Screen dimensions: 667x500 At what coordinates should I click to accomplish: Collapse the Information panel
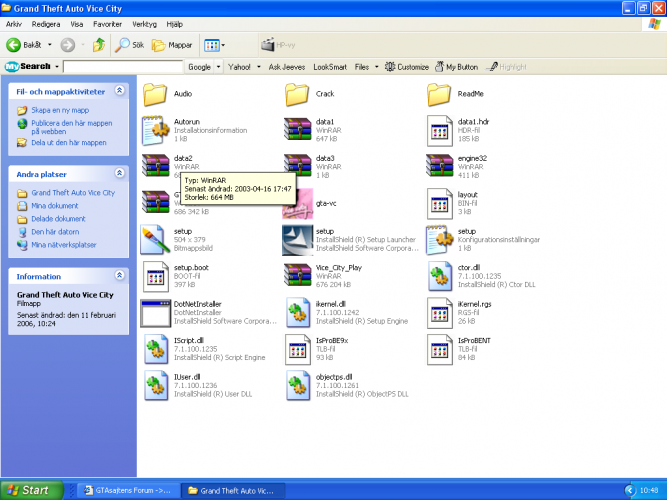[x=119, y=276]
